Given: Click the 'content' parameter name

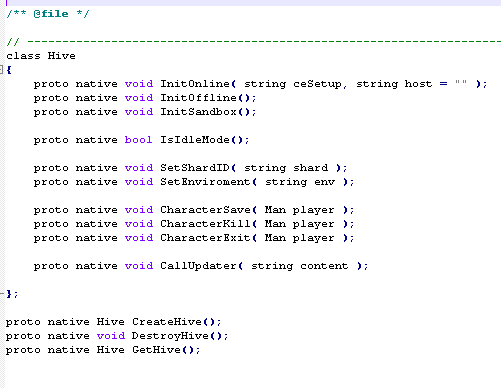Looking at the screenshot, I should tap(324, 266).
